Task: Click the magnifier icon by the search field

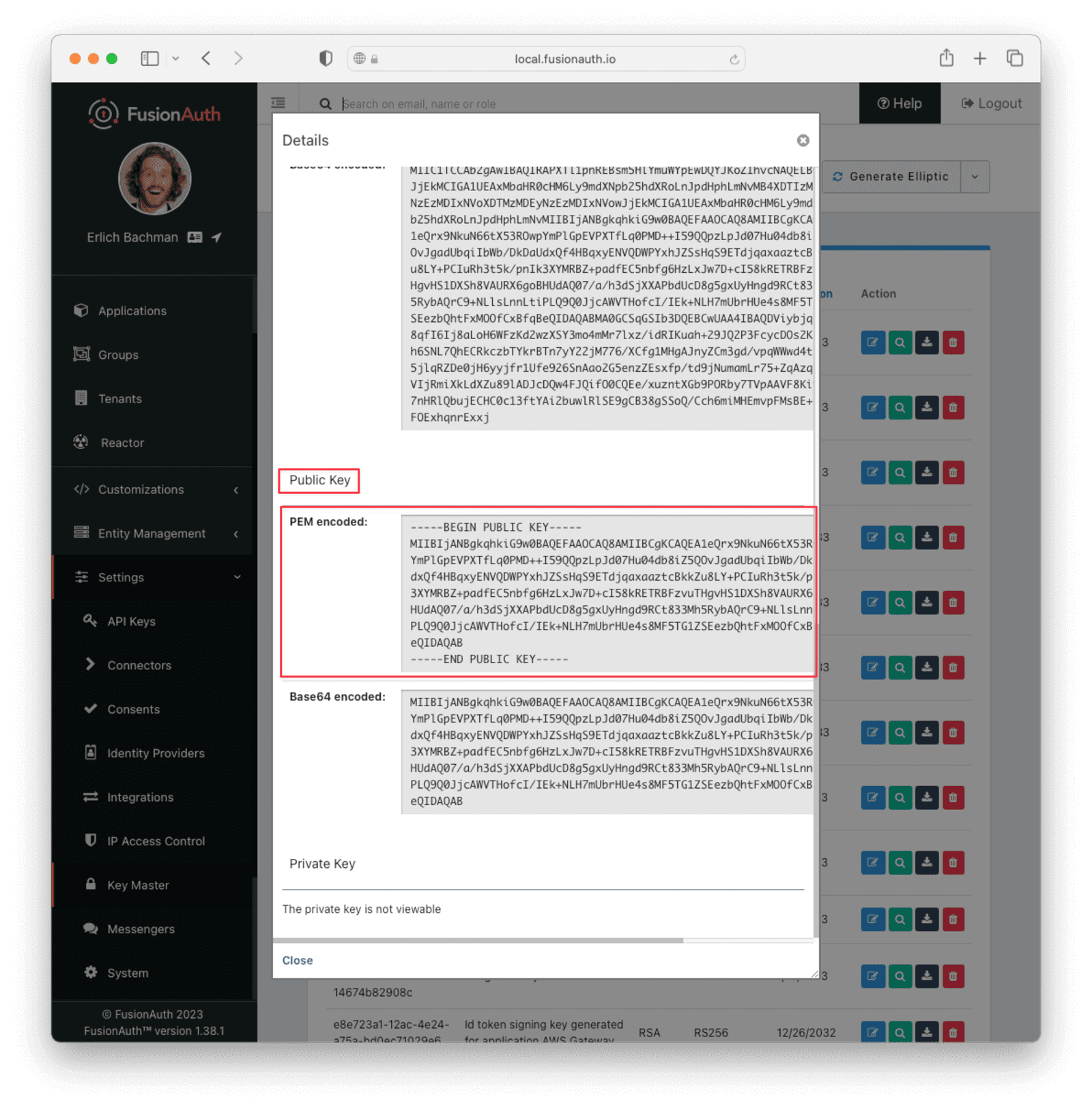Action: pos(326,104)
